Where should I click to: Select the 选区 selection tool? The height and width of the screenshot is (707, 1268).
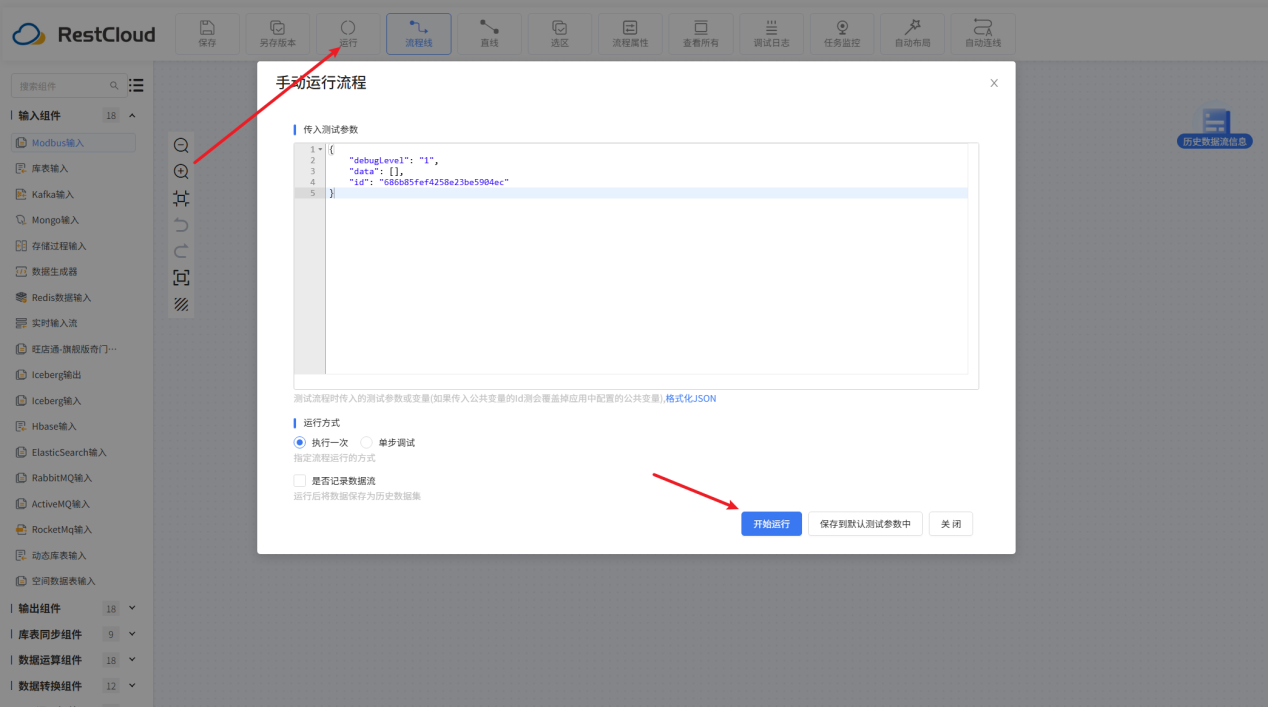tap(560, 33)
